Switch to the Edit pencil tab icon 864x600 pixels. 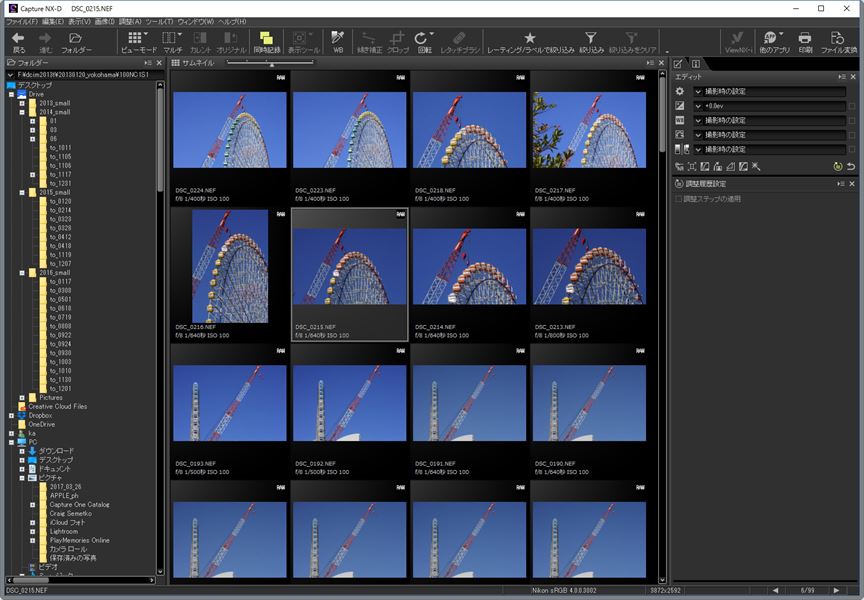coord(678,63)
